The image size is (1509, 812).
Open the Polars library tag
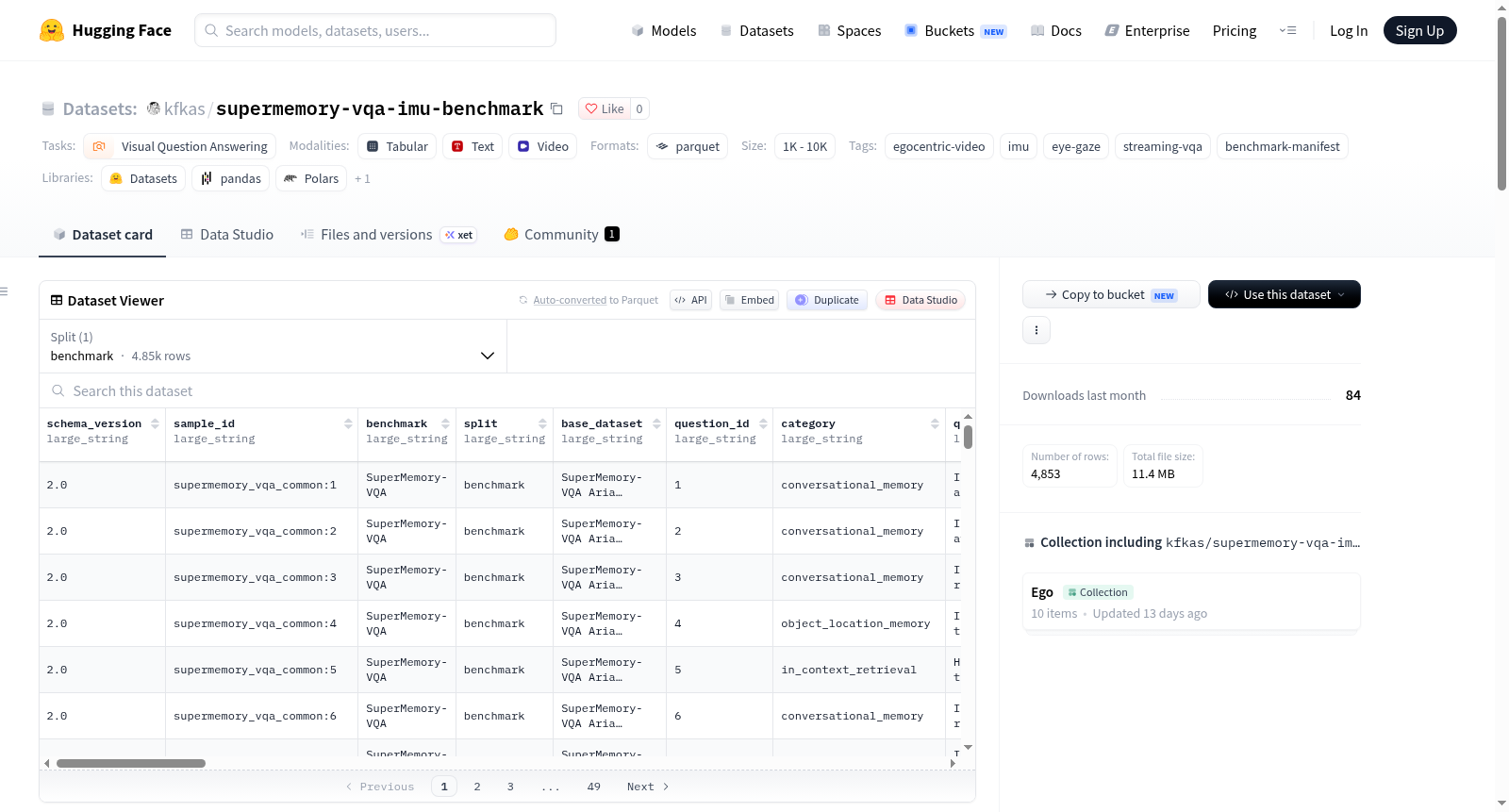tap(311, 178)
